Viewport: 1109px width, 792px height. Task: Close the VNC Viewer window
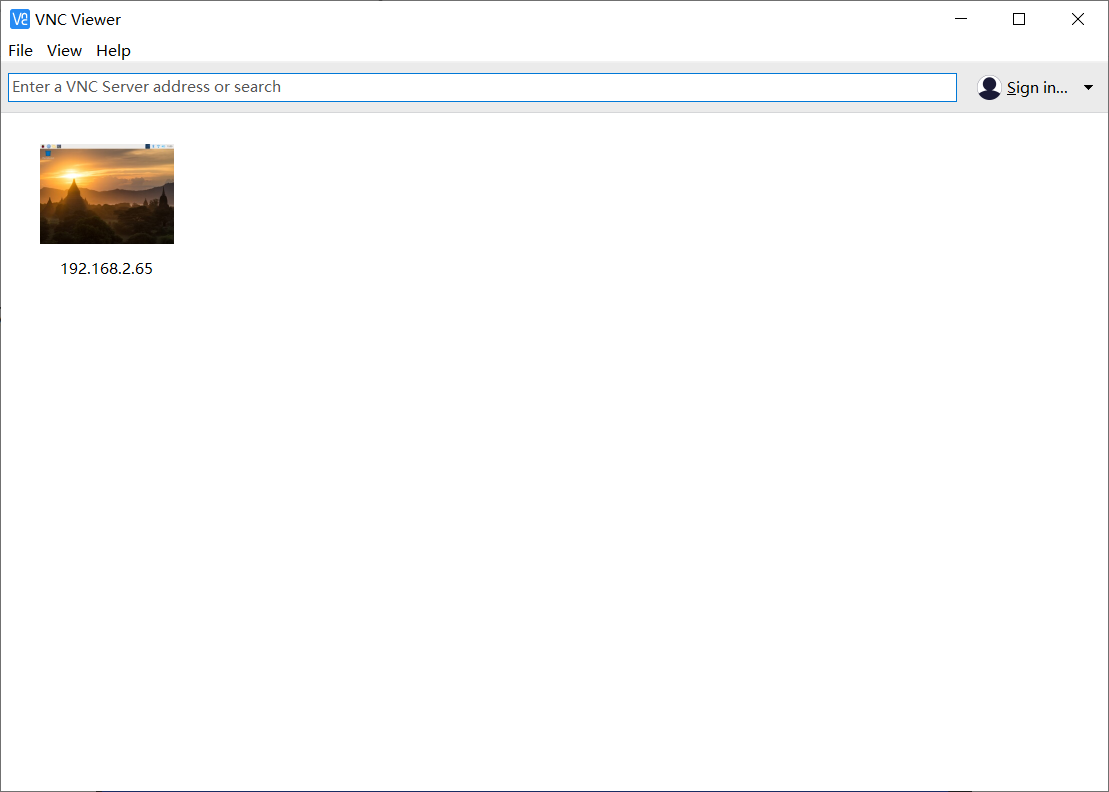click(1078, 19)
